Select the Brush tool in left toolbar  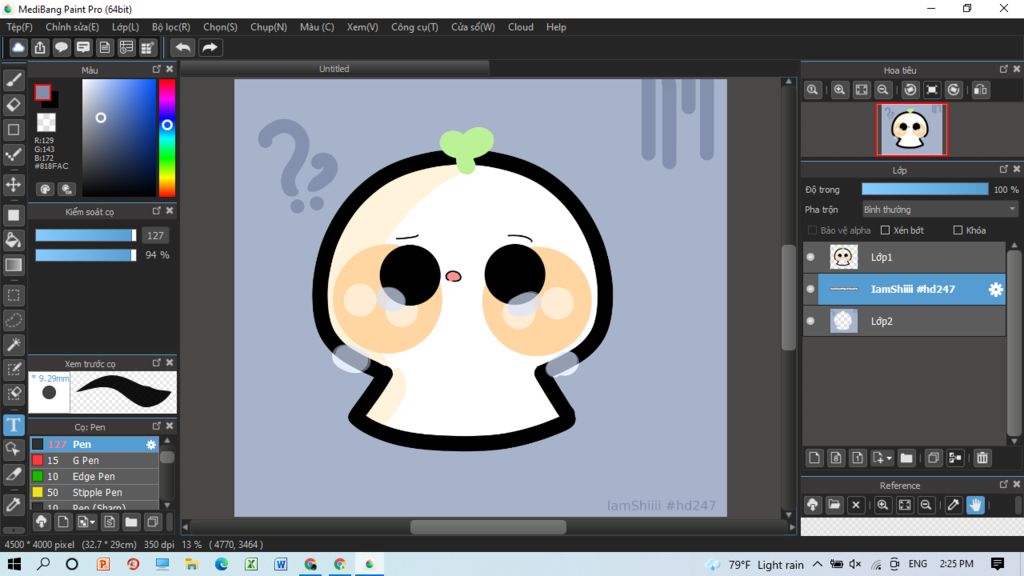(13, 80)
